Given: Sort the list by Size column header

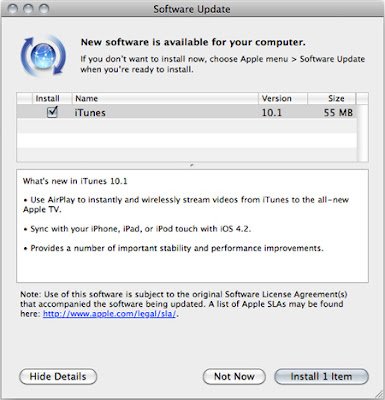Looking at the screenshot, I should [x=332, y=98].
